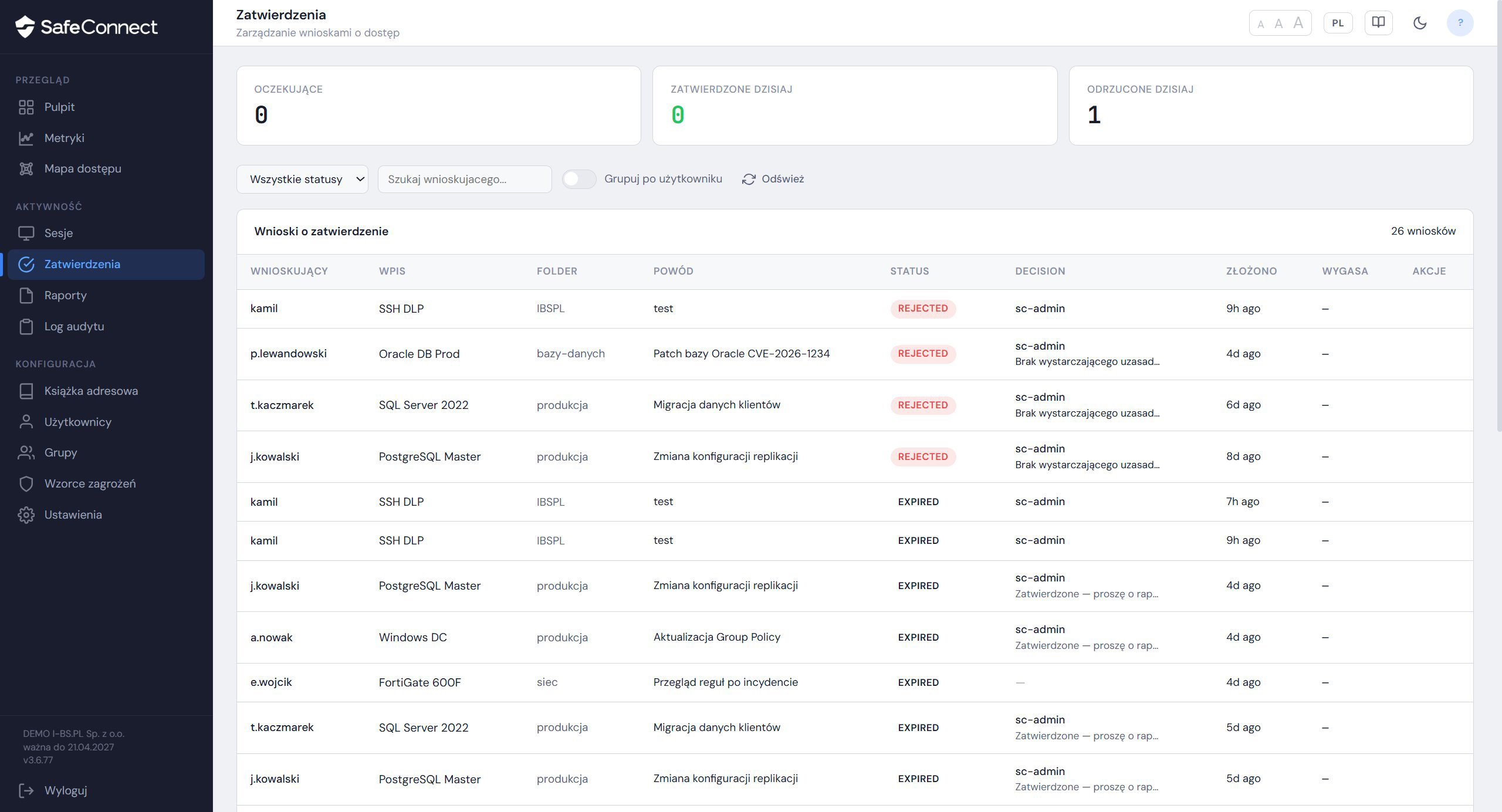Click the SafeConnect shield logo
Image resolution: width=1502 pixels, height=812 pixels.
(25, 26)
